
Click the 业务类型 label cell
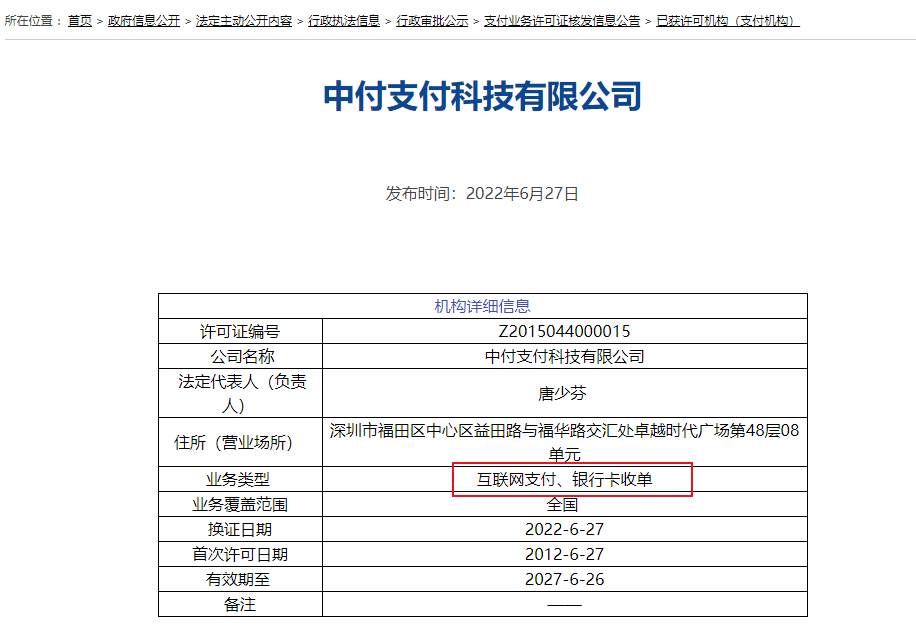click(x=240, y=479)
